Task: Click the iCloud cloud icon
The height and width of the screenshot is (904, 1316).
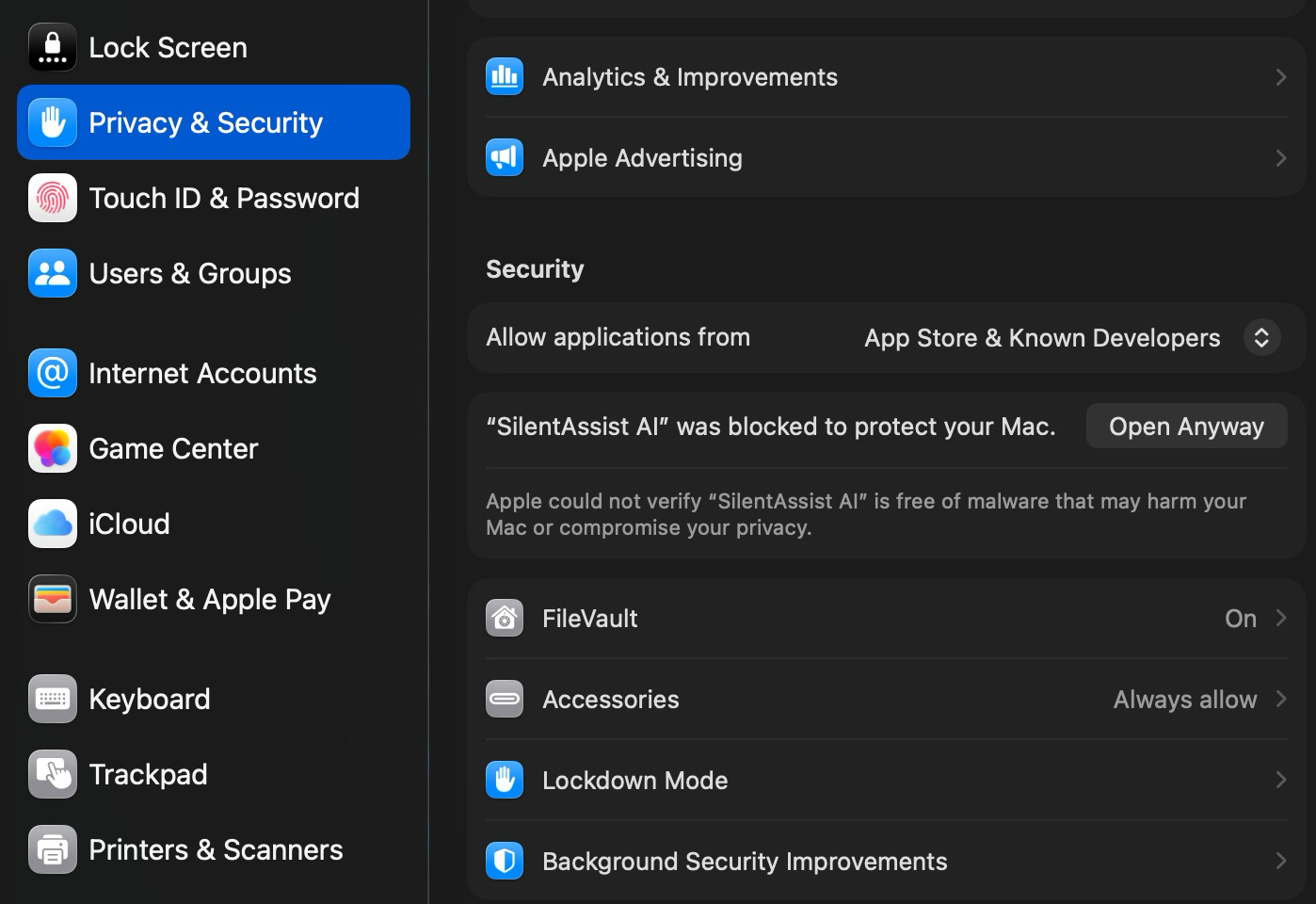Action: coord(53,524)
